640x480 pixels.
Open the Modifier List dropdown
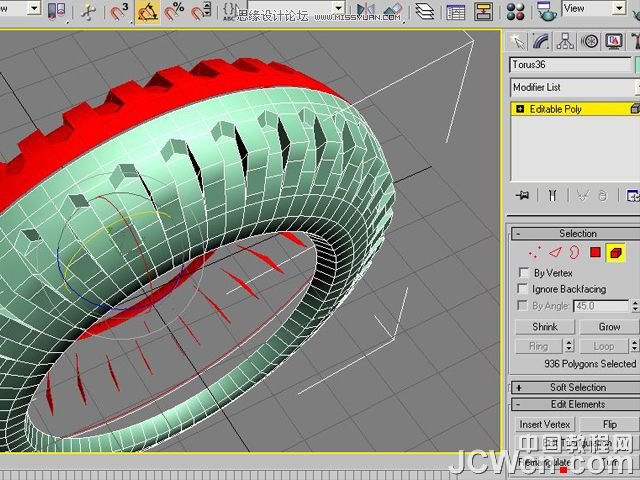pyautogui.click(x=575, y=87)
